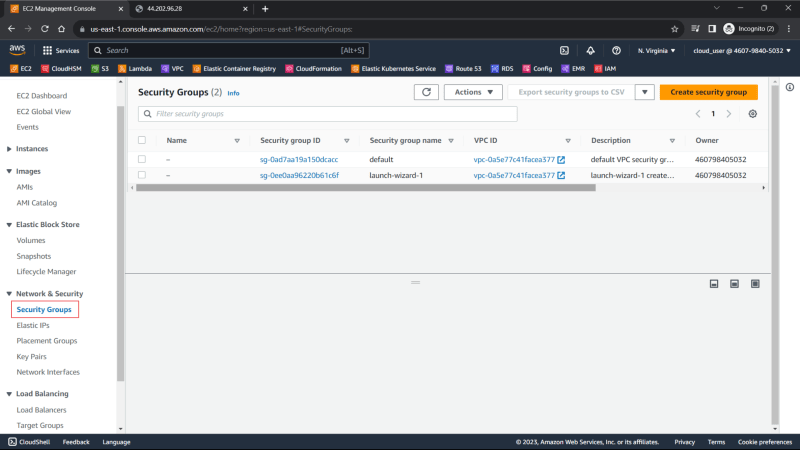The width and height of the screenshot is (800, 450).
Task: Open the export options dropdown arrow
Action: pyautogui.click(x=645, y=92)
